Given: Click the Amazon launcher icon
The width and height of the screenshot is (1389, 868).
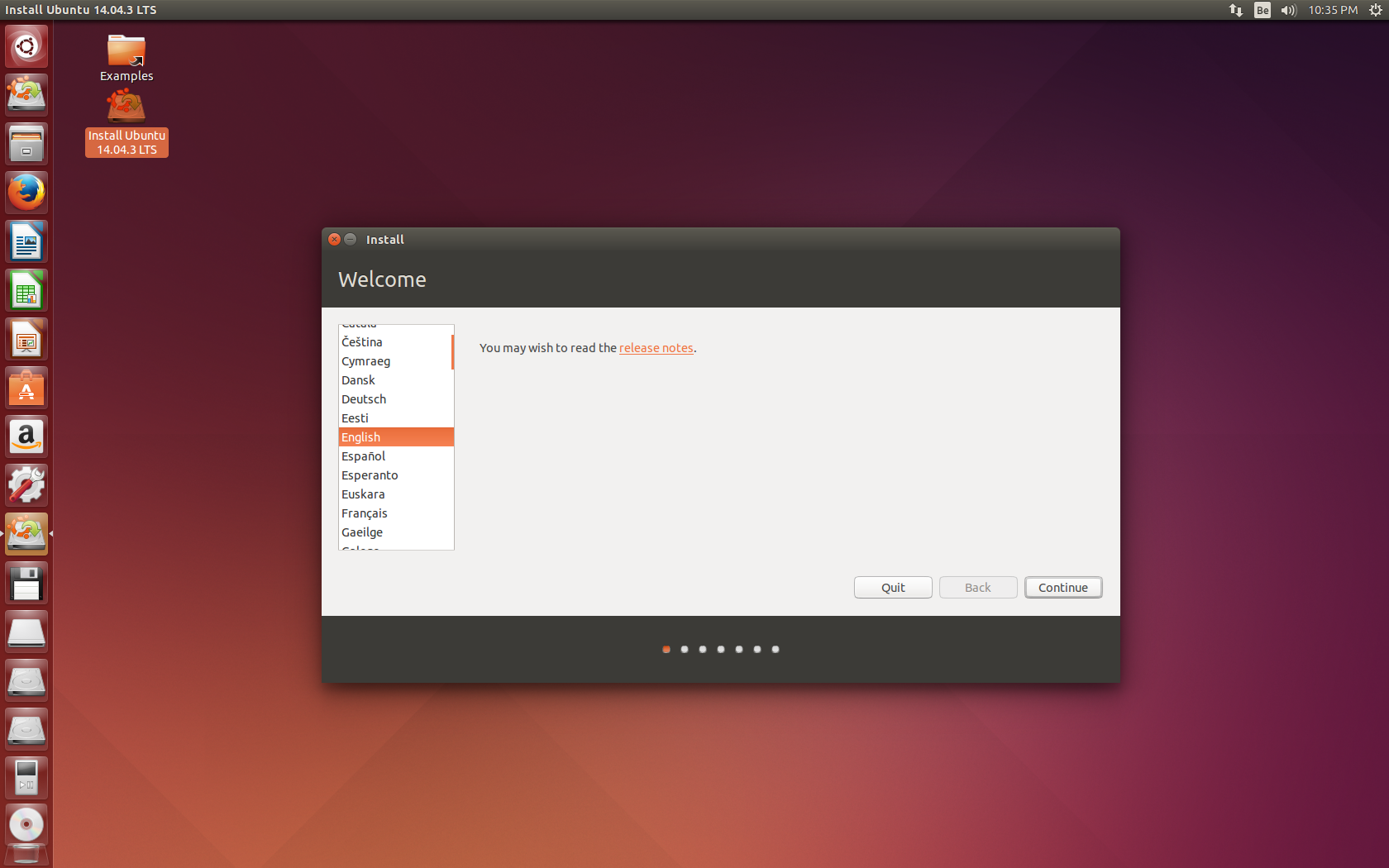Looking at the screenshot, I should pyautogui.click(x=26, y=436).
